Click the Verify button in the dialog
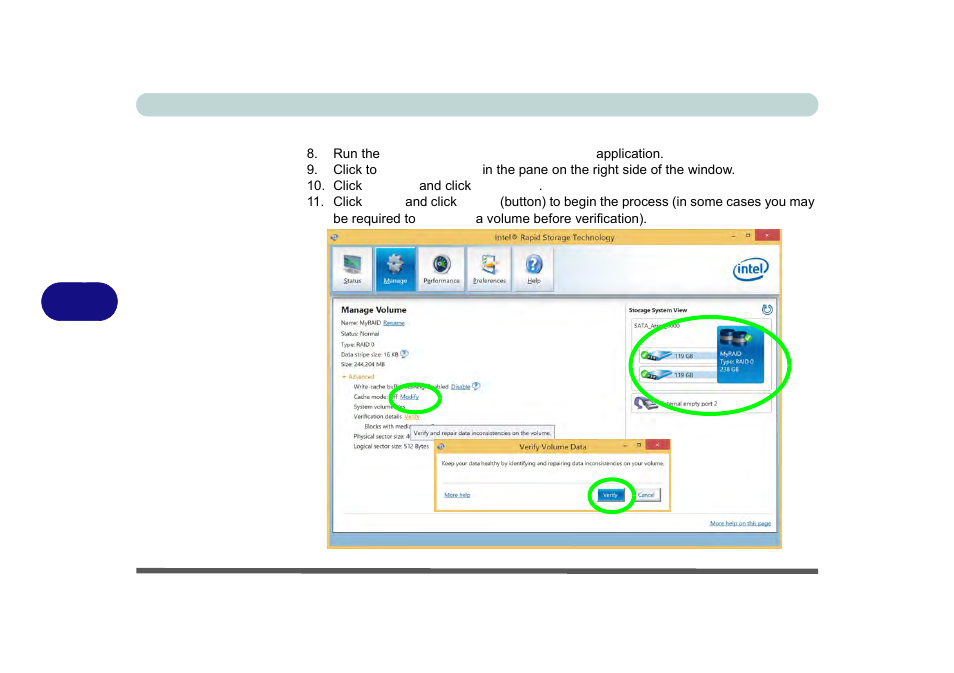This screenshot has width=954, height=673. (610, 495)
